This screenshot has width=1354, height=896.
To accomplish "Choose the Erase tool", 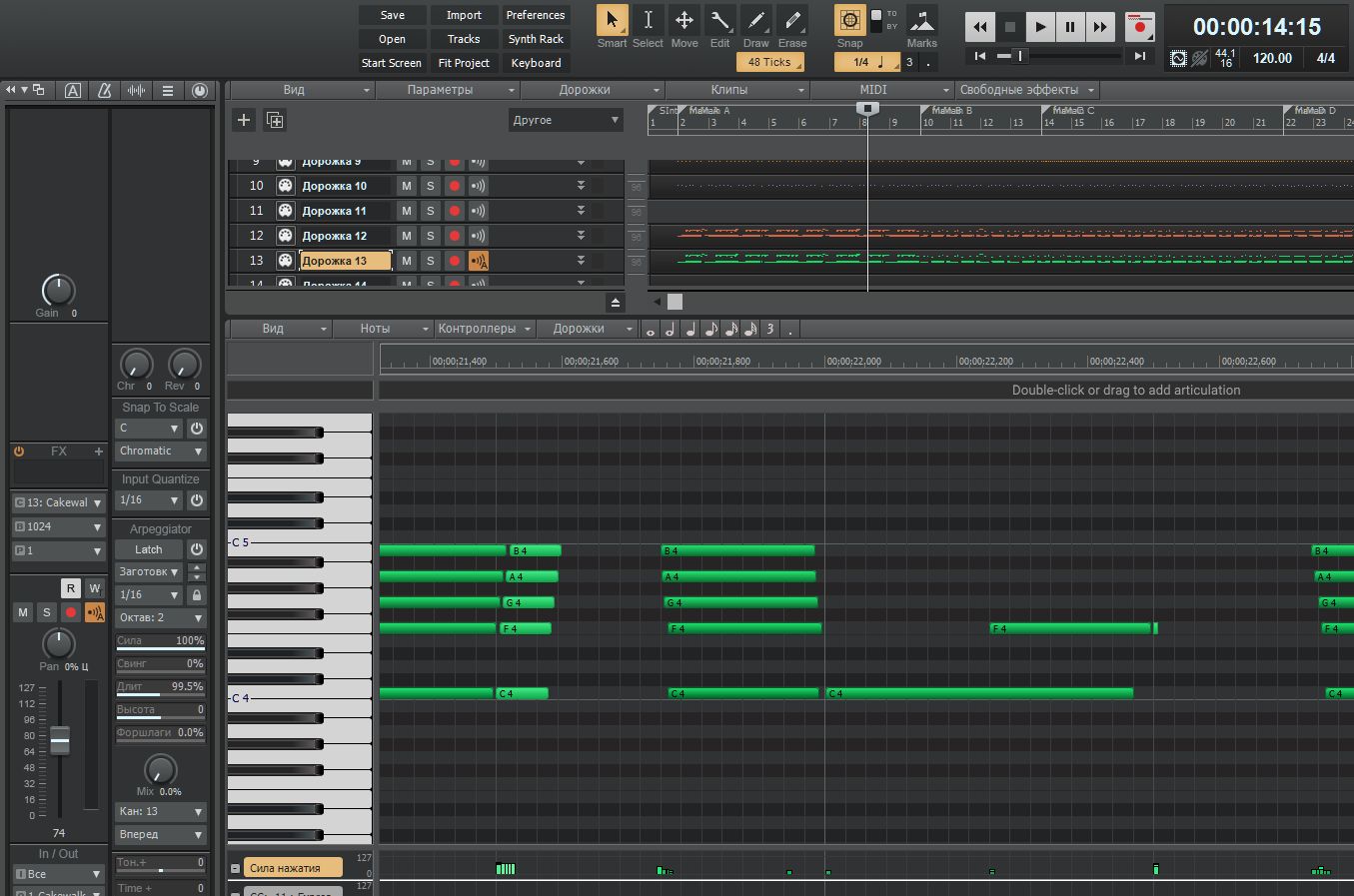I will coord(791,21).
